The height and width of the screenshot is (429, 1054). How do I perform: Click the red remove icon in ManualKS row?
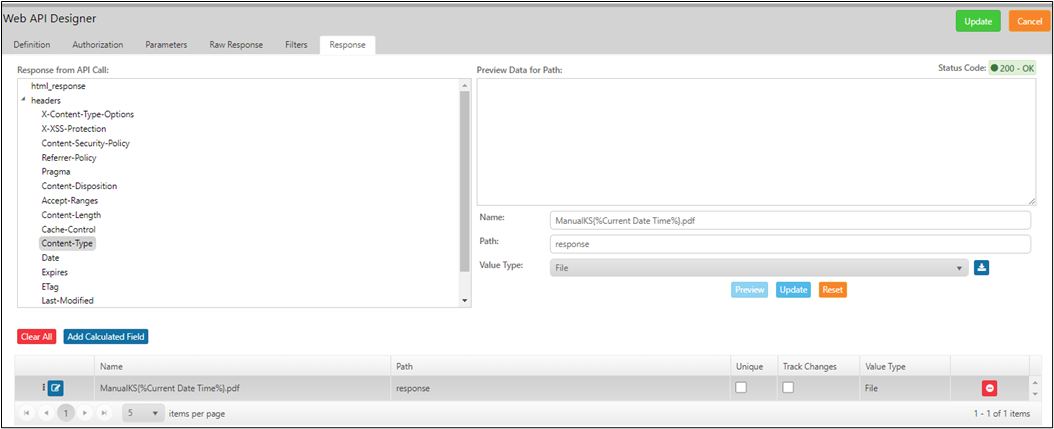click(989, 388)
